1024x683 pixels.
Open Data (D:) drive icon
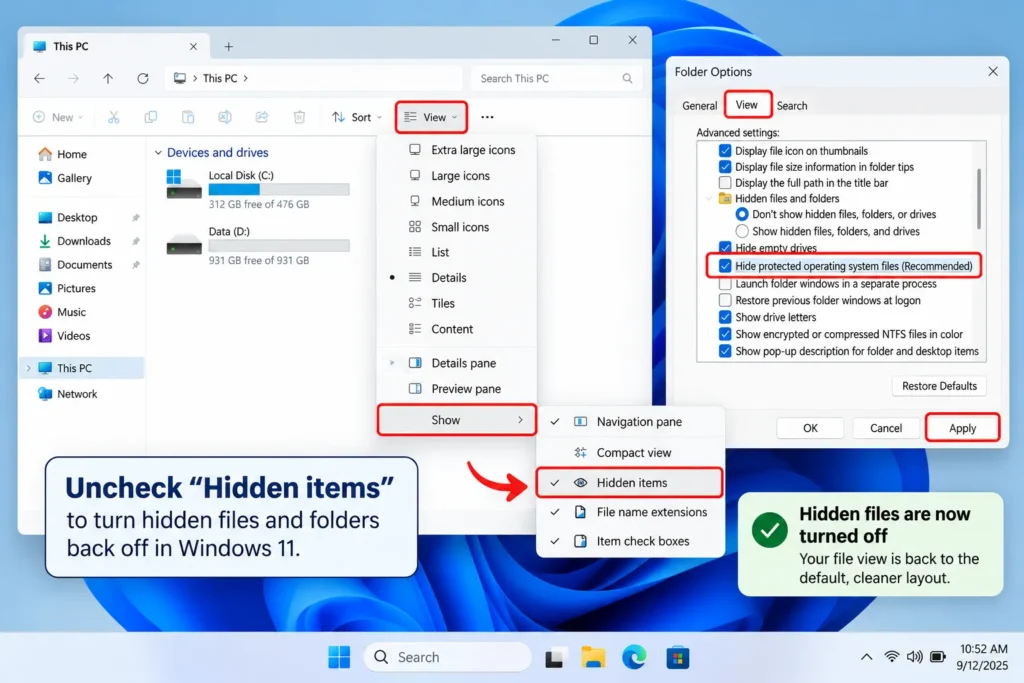point(184,245)
